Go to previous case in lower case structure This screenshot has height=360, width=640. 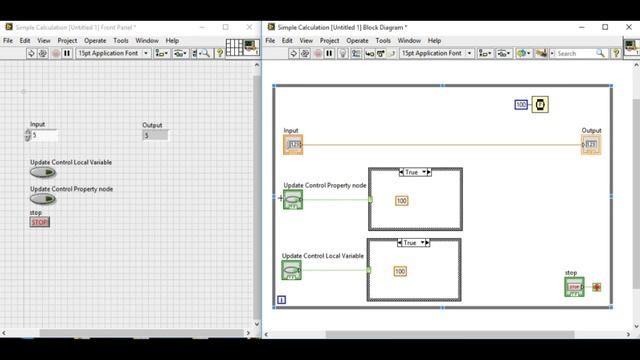coord(400,243)
